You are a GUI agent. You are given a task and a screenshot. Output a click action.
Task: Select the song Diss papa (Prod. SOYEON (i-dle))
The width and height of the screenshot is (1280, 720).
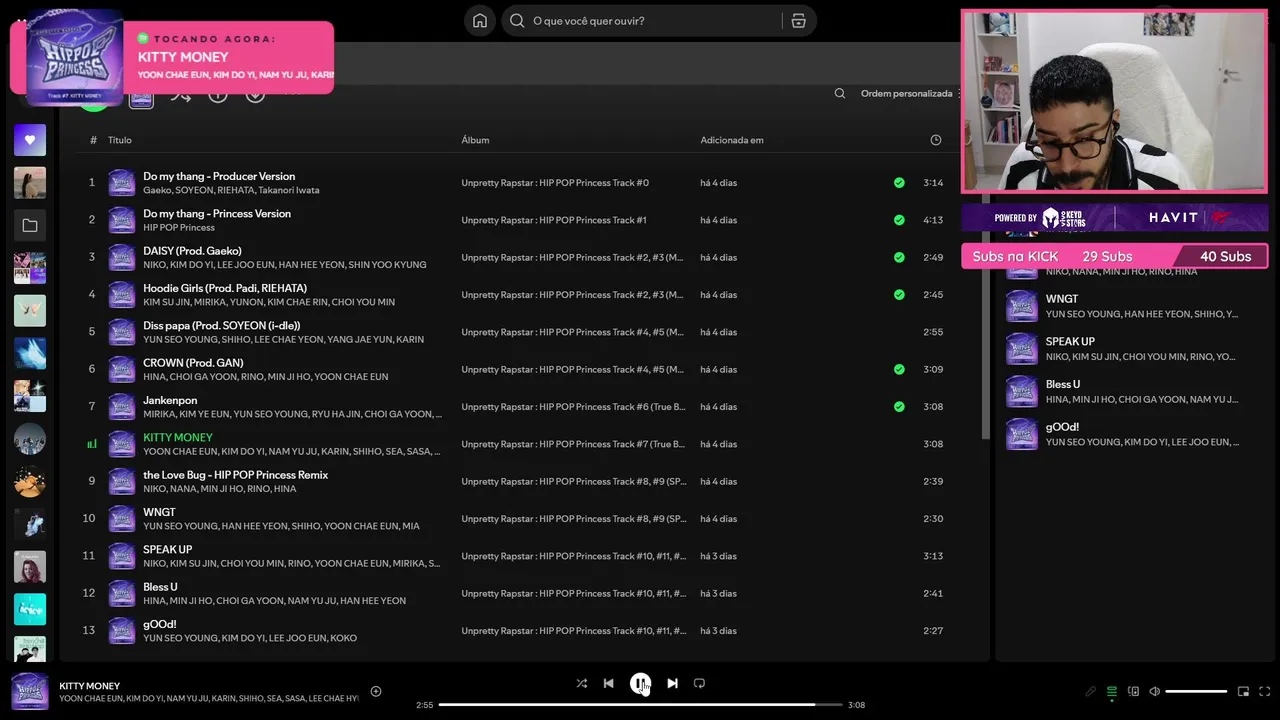[x=221, y=325]
